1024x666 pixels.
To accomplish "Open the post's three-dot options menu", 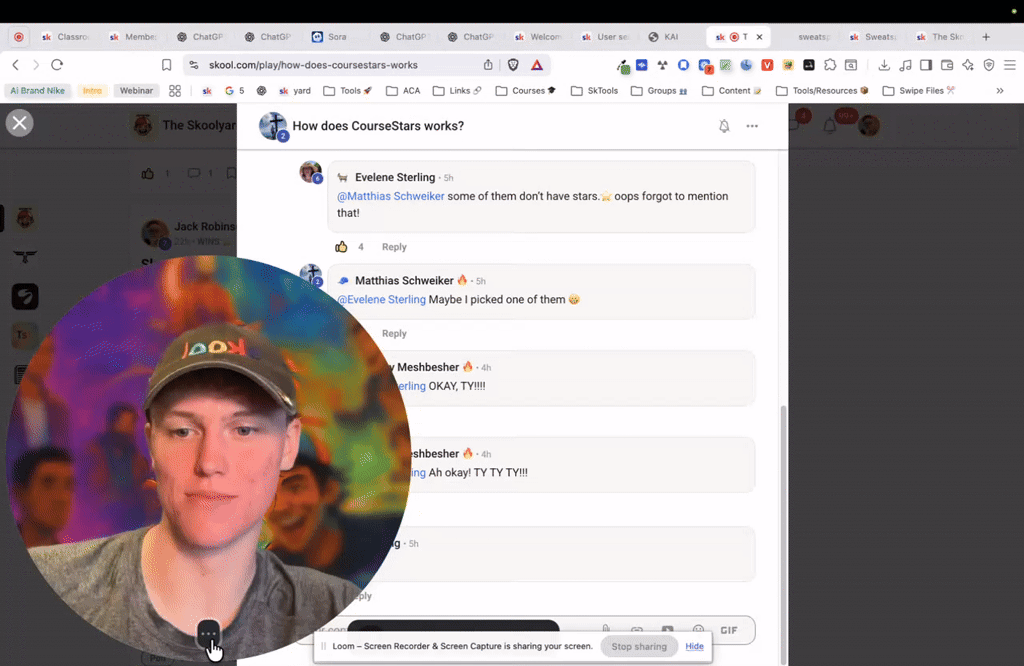I will (752, 126).
